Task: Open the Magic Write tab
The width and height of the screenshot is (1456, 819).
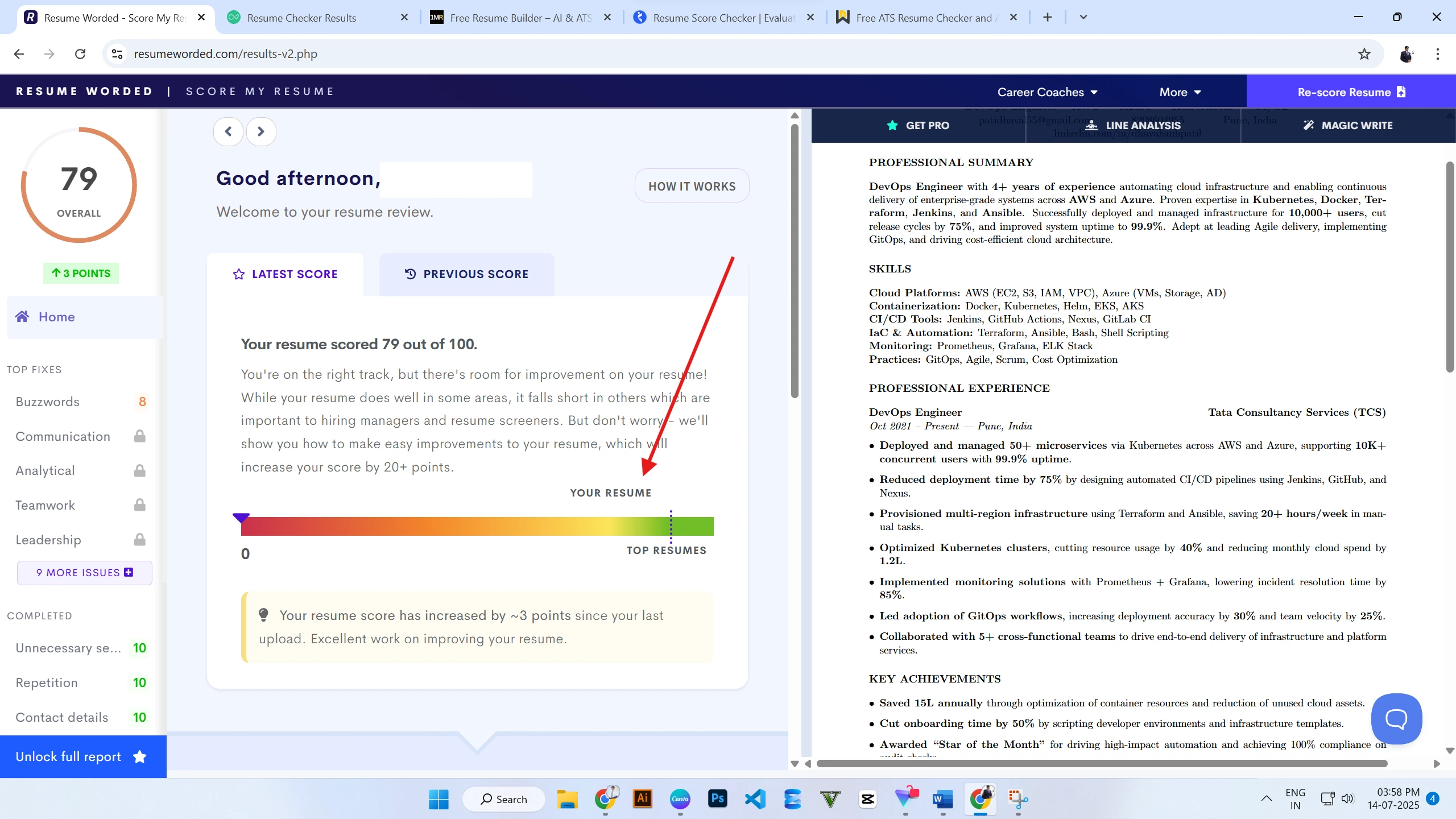Action: (1348, 126)
